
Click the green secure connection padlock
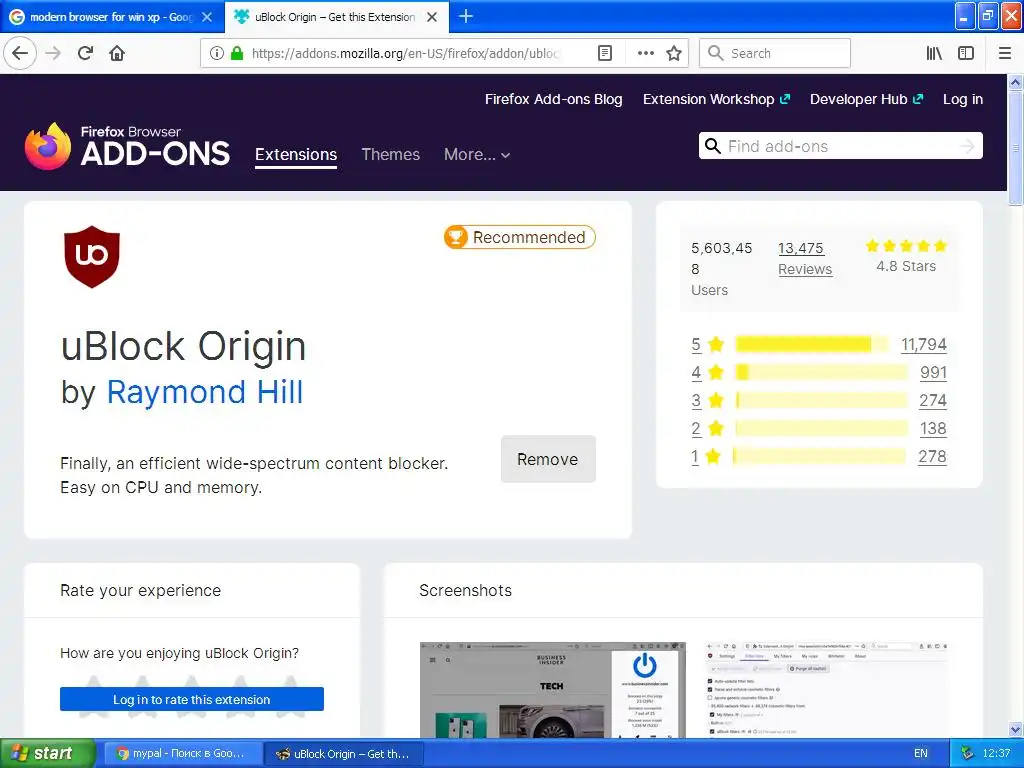click(x=237, y=53)
